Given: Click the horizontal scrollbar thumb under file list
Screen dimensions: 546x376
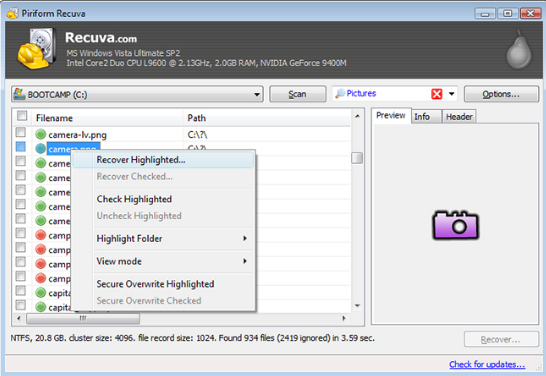Looking at the screenshot, I should point(83,318).
